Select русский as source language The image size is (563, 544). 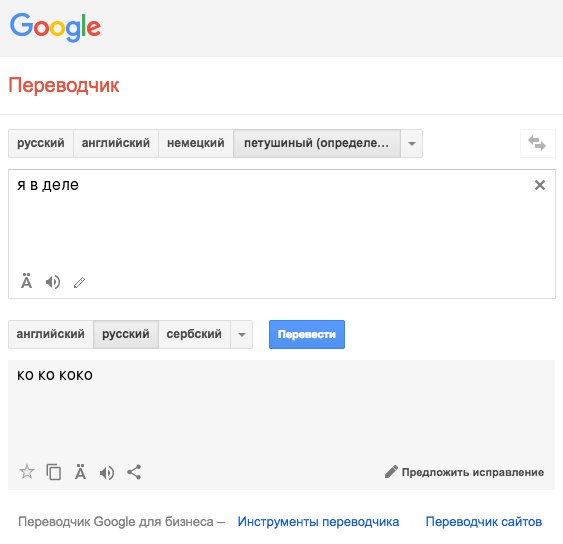coord(41,143)
